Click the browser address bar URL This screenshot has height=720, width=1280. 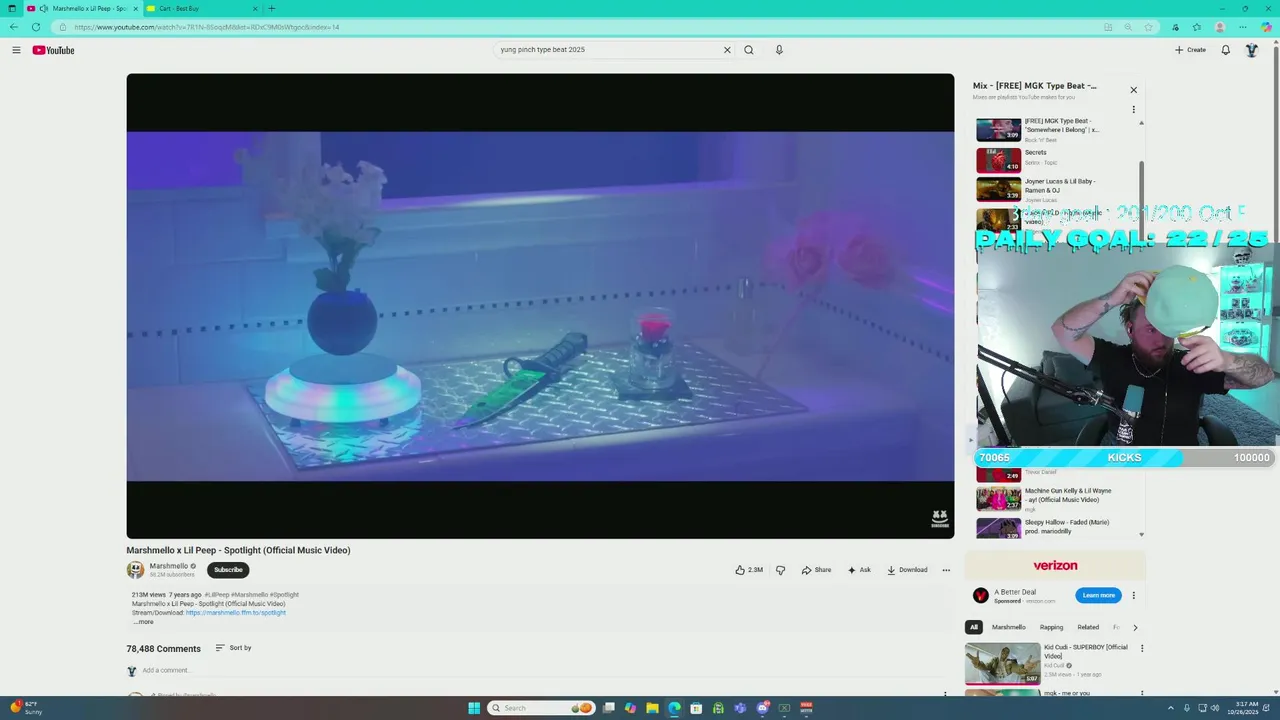click(207, 27)
